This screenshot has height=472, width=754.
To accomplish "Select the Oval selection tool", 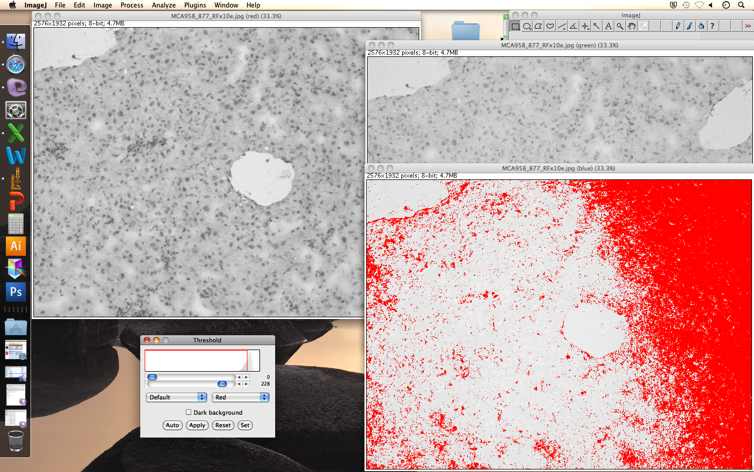I will pos(527,26).
